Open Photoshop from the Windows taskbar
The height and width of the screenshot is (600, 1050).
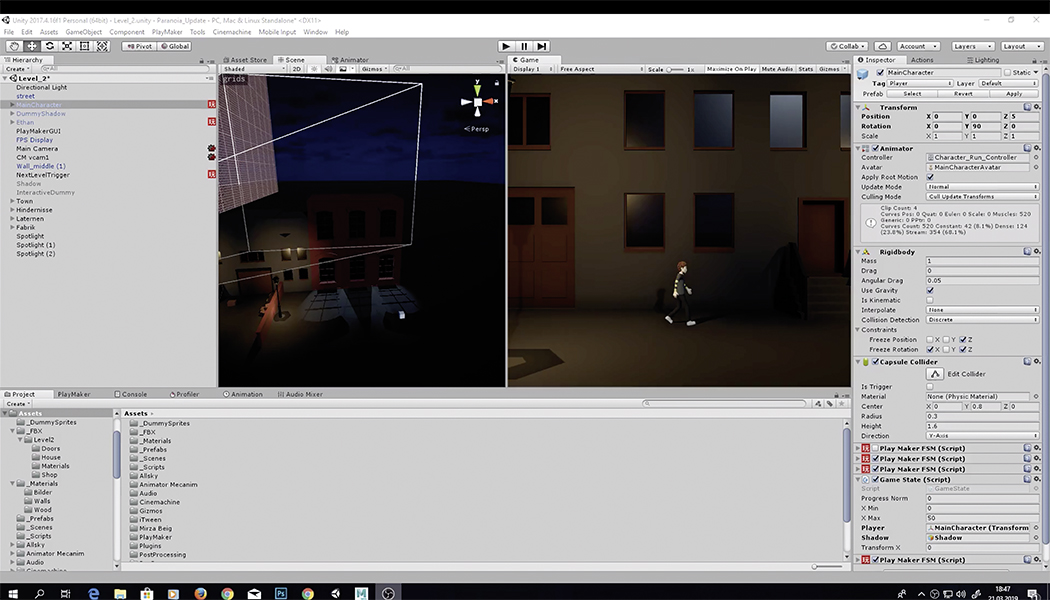281,592
